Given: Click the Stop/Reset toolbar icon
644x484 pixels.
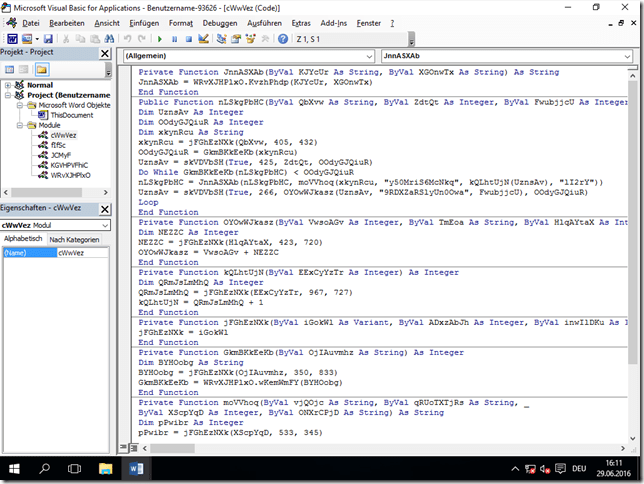Looking at the screenshot, I should click(x=188, y=38).
